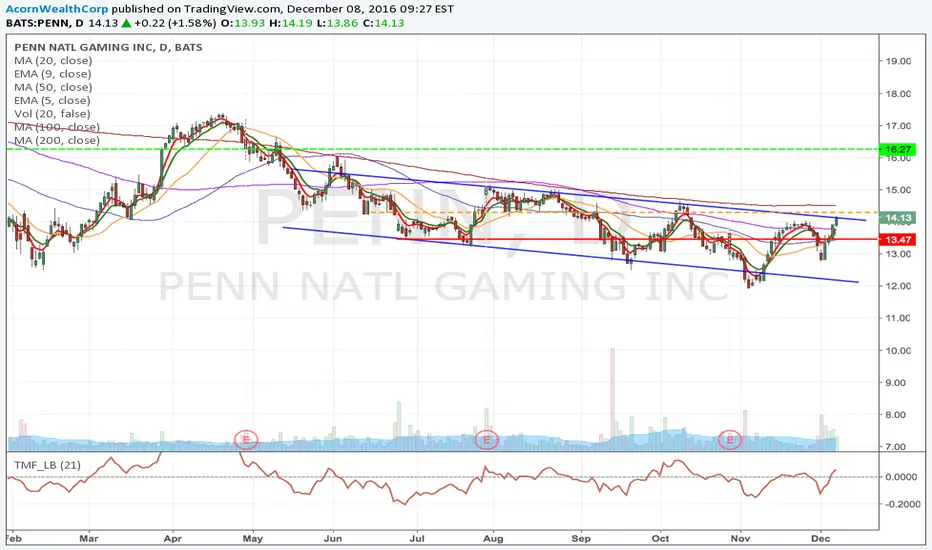This screenshot has height=550, width=932.
Task: Click the 7.00 price axis value
Action: 896,447
